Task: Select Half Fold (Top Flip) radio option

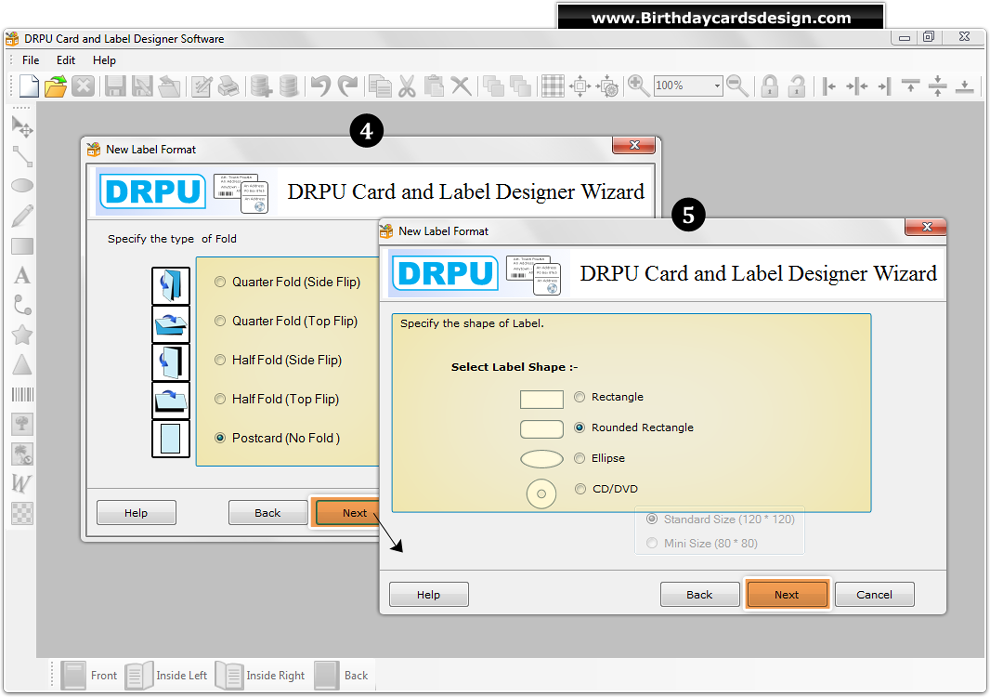Action: 220,399
